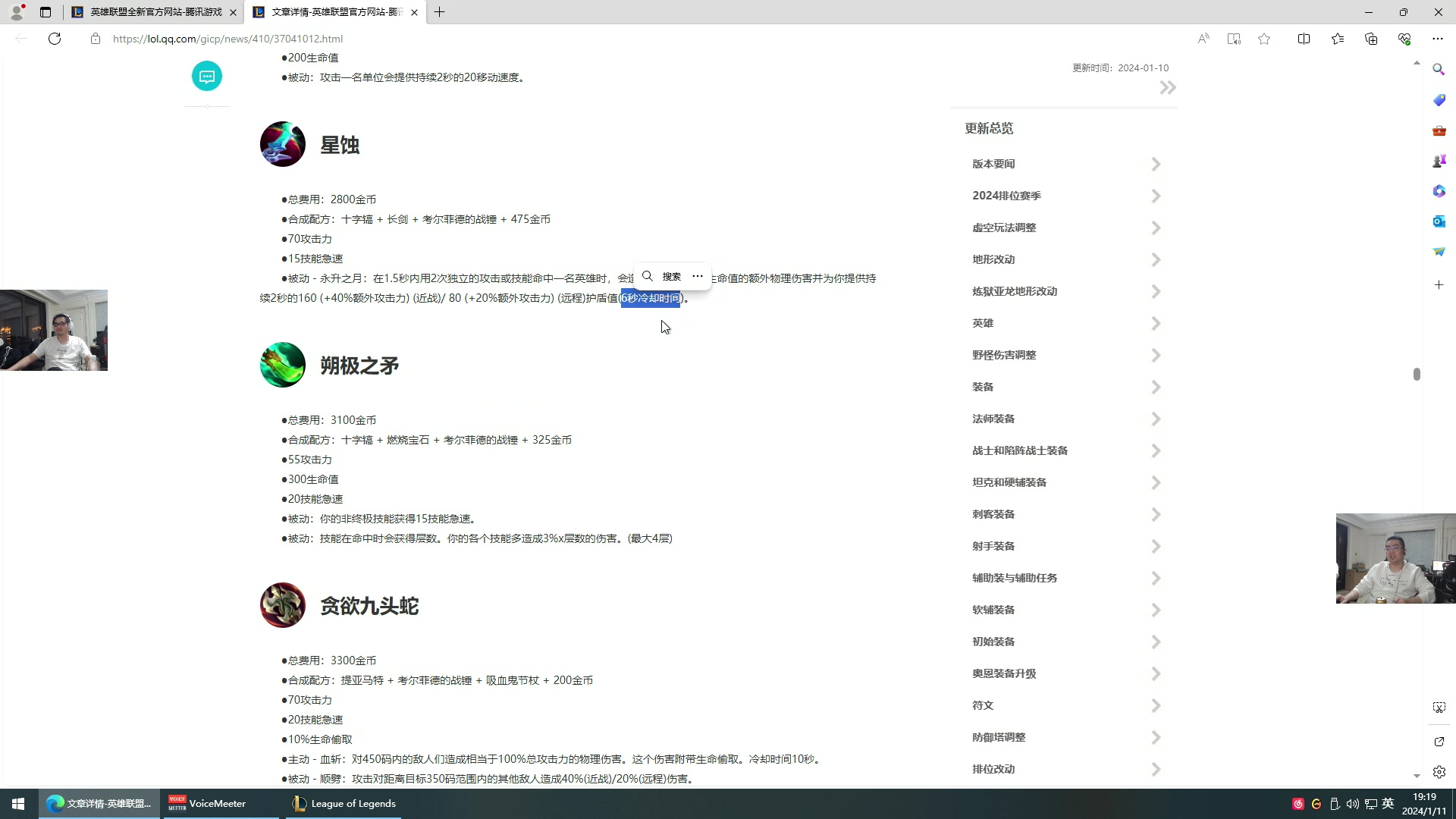Close the 英雄联盟全新官方网站 tab
Screen dimensions: 1456x819
(233, 12)
